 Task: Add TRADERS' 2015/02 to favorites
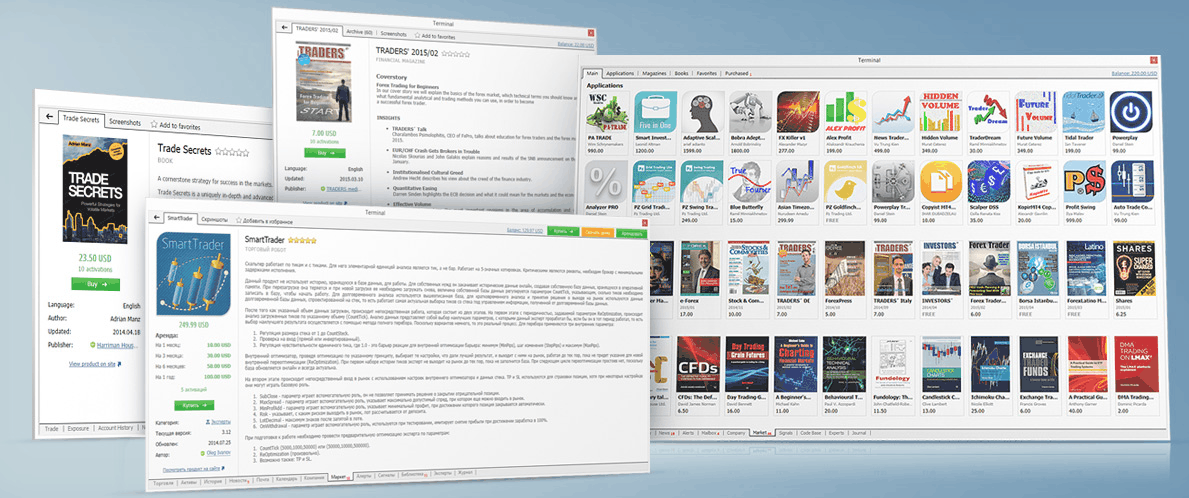tap(435, 36)
